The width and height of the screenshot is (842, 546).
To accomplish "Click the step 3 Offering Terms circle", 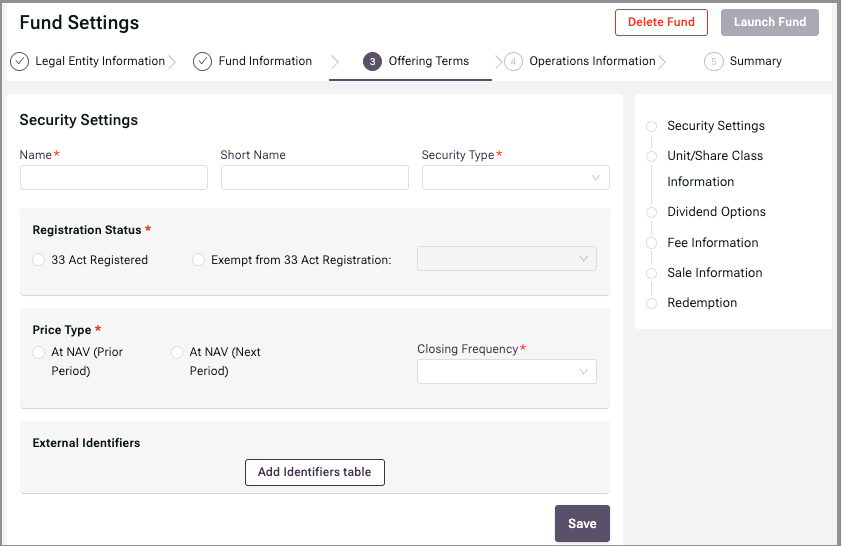I will [x=372, y=61].
